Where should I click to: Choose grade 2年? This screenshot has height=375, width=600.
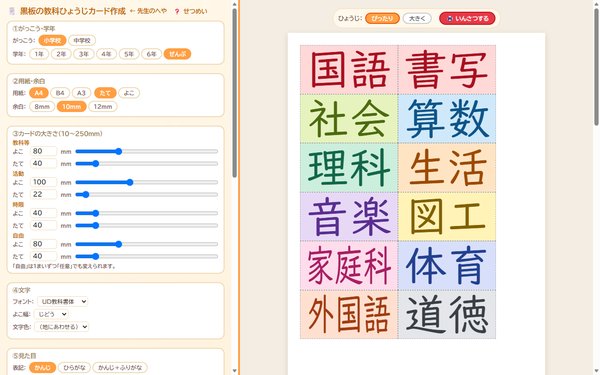[61, 54]
